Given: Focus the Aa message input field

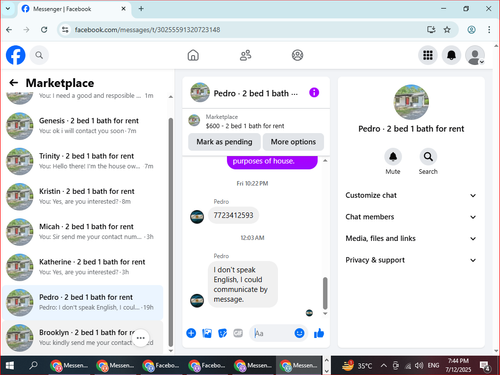Looking at the screenshot, I should 273,333.
